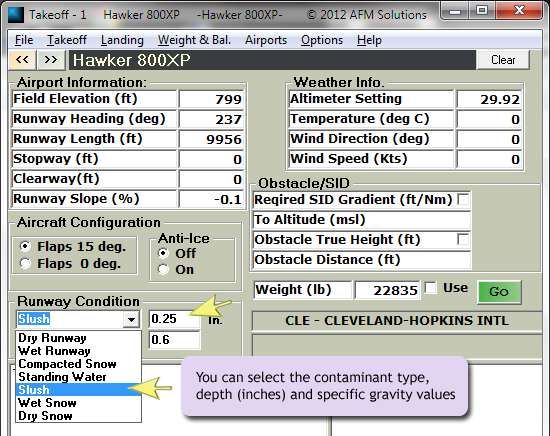Click Obstacle Distance (ft) field
550x436 pixels.
pos(361,260)
